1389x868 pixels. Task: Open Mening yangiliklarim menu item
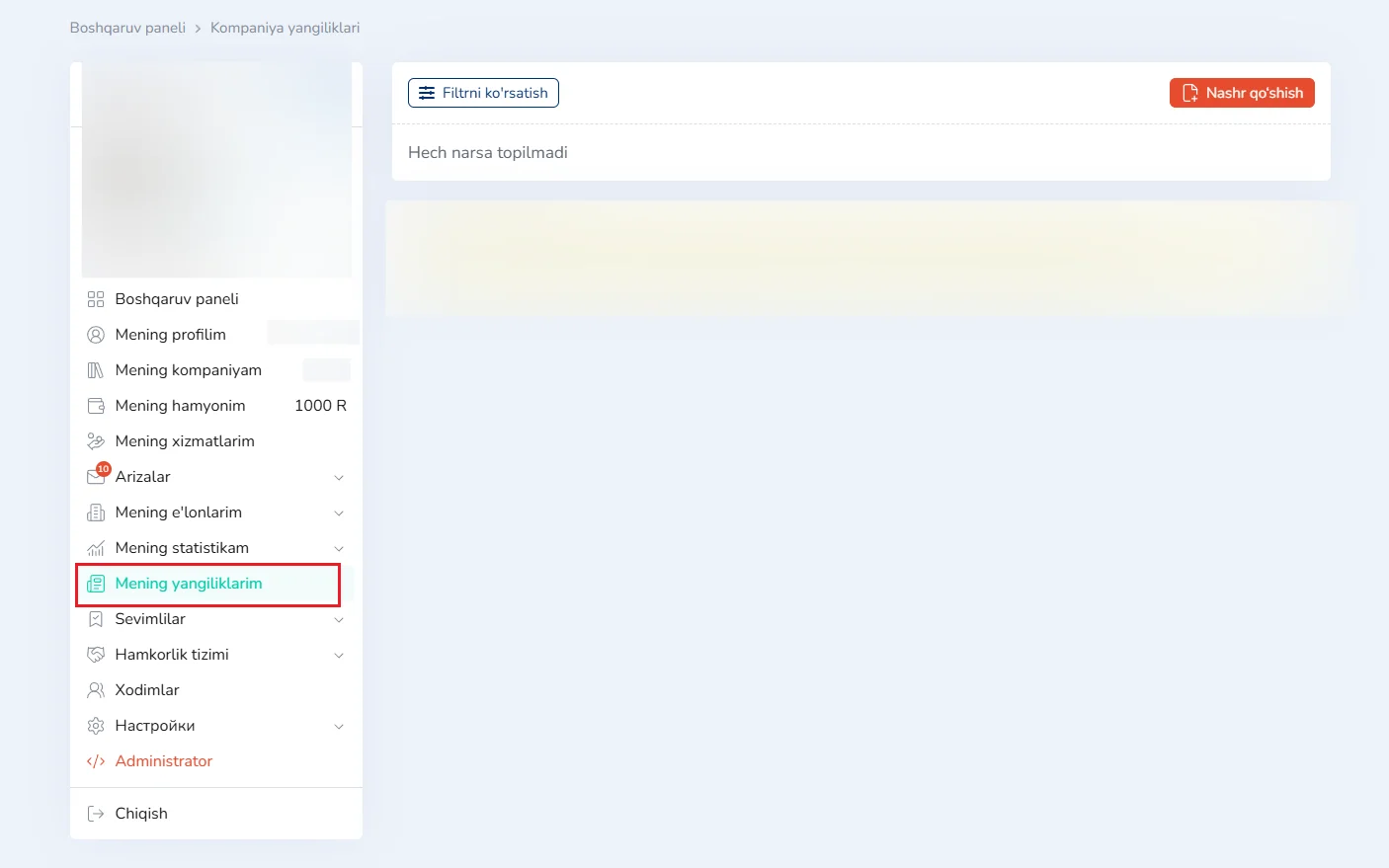tap(189, 584)
